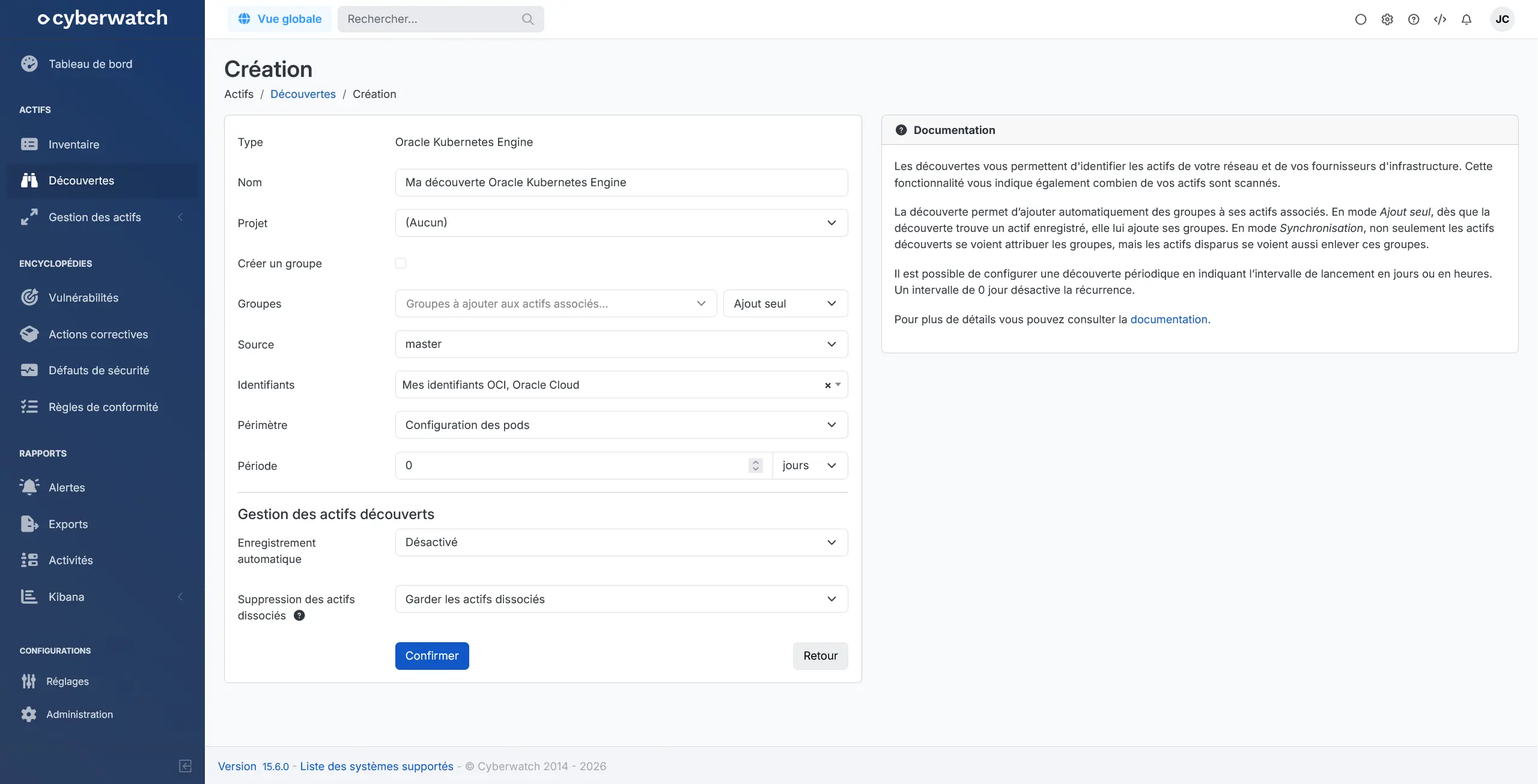
Task: Expand Gestion des actifs sidebar menu
Action: 95,217
